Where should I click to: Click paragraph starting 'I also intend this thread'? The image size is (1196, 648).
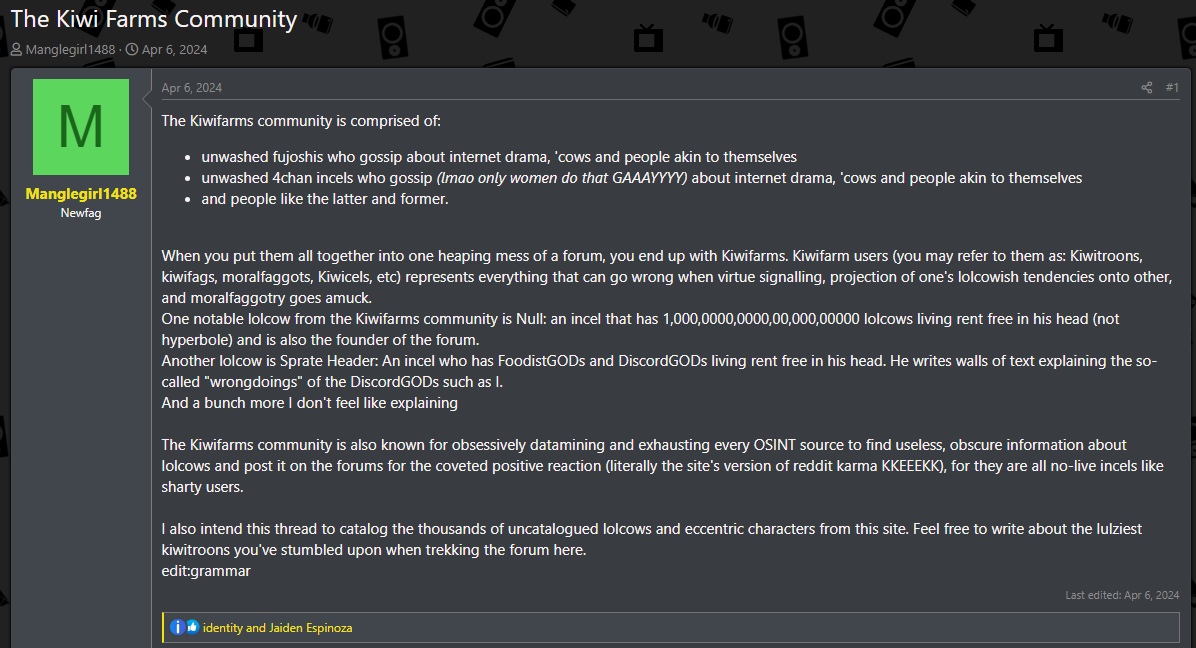tap(651, 539)
